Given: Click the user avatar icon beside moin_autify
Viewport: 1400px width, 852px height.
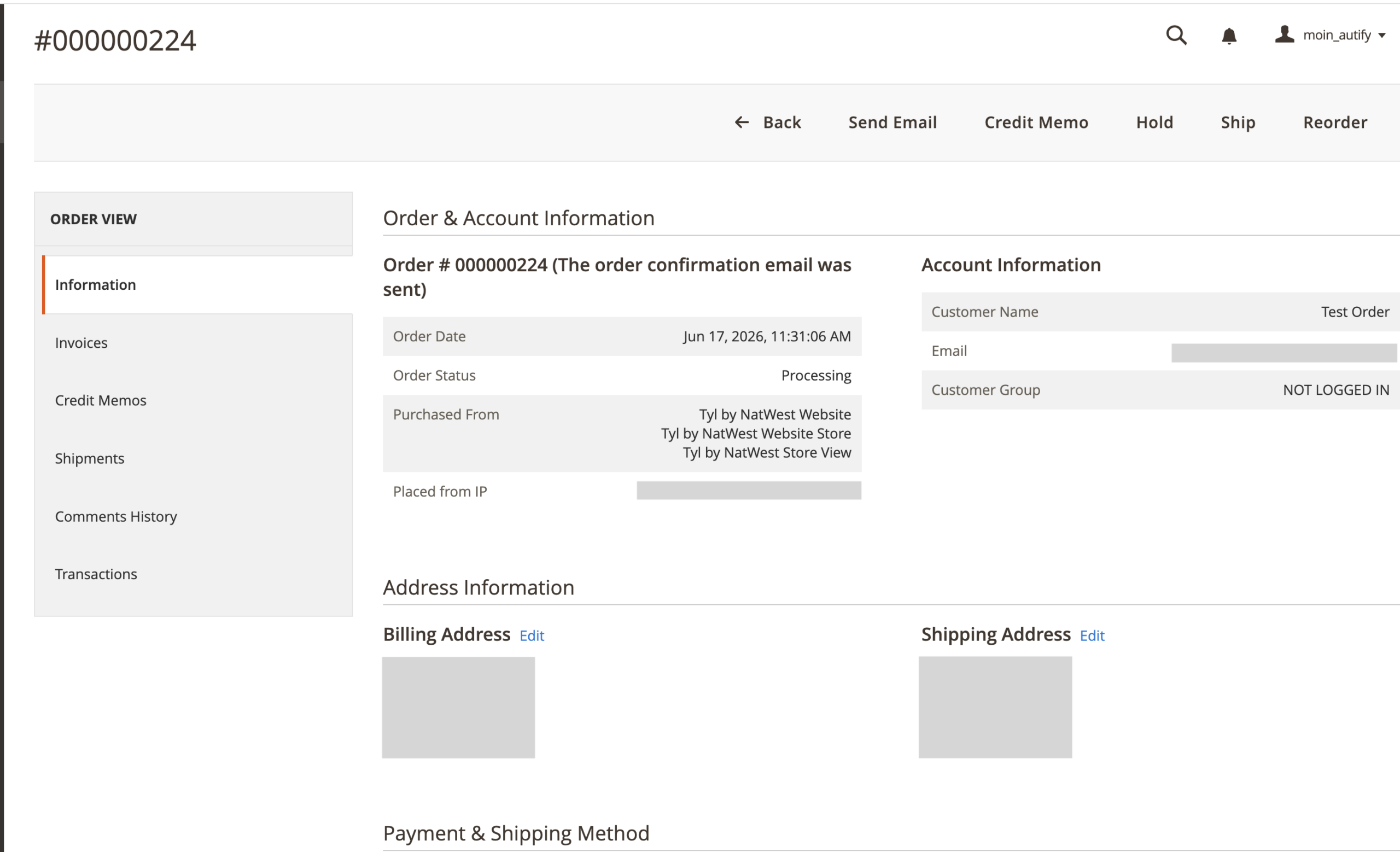Looking at the screenshot, I should click(x=1284, y=34).
